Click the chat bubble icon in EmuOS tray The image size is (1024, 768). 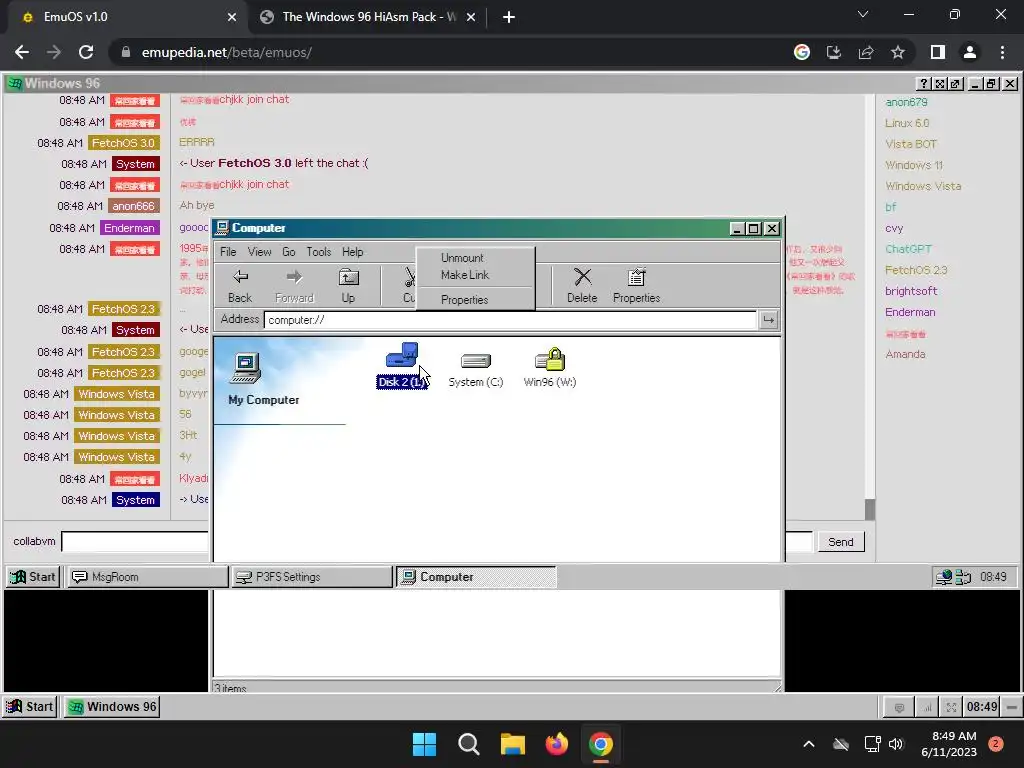tap(899, 707)
